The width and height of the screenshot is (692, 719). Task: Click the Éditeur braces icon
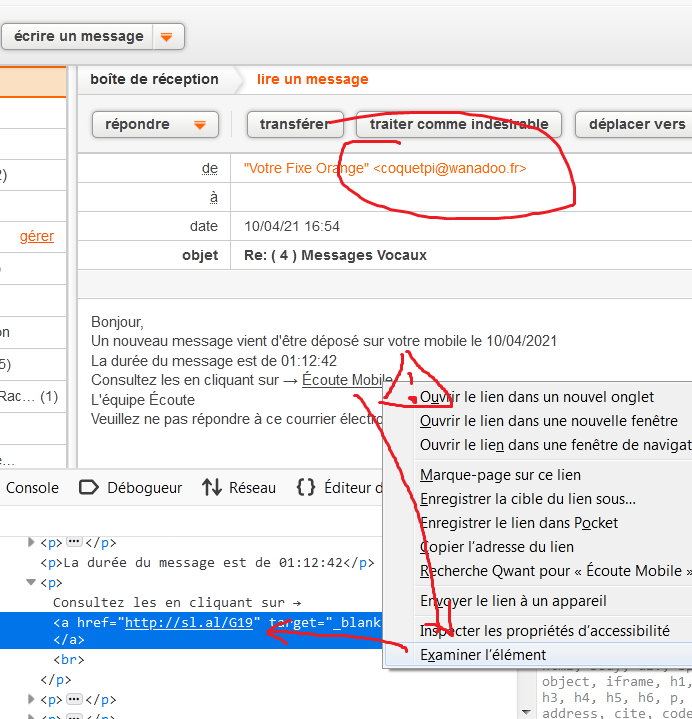click(x=306, y=487)
